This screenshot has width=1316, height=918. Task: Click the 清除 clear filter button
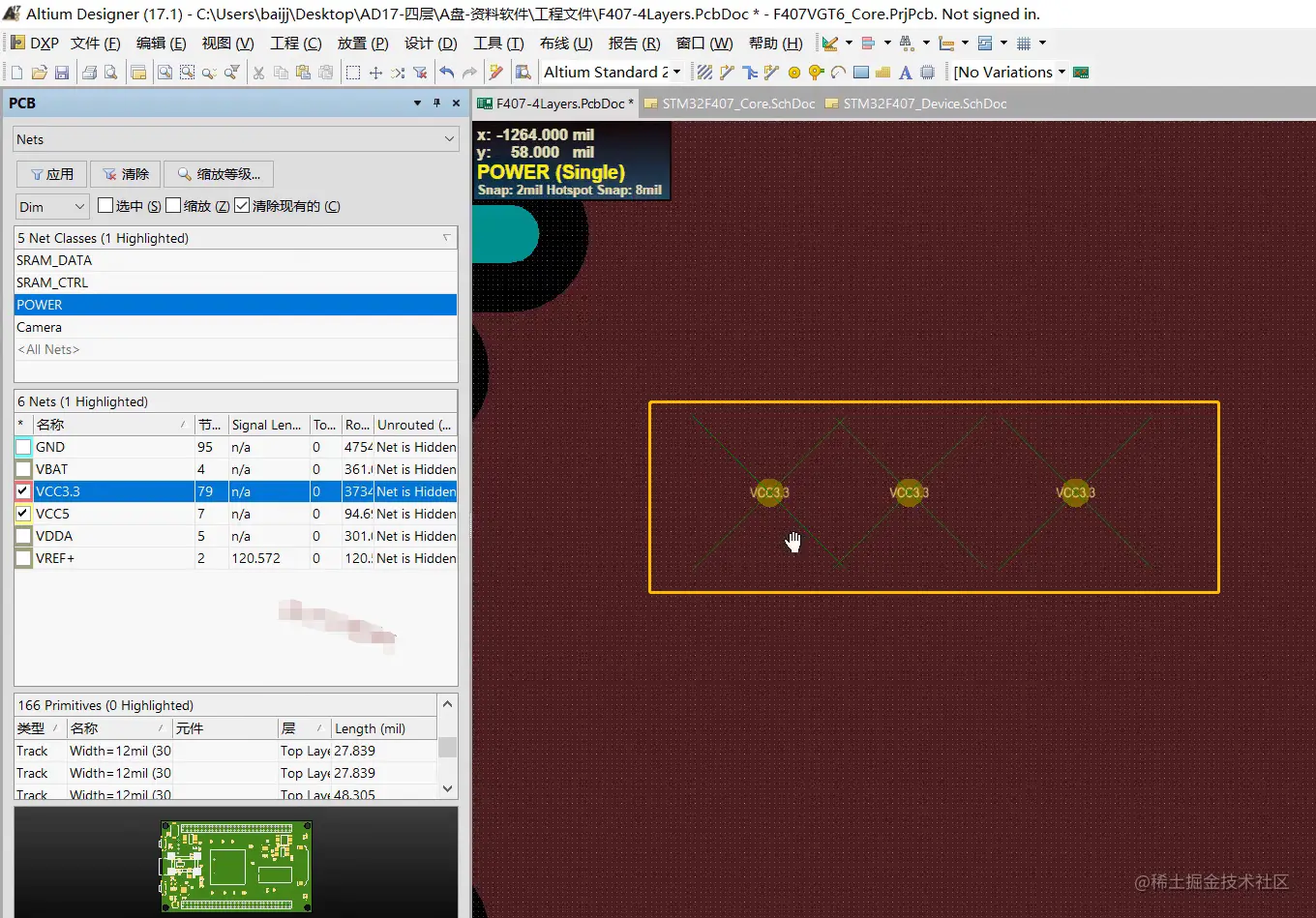click(x=126, y=174)
